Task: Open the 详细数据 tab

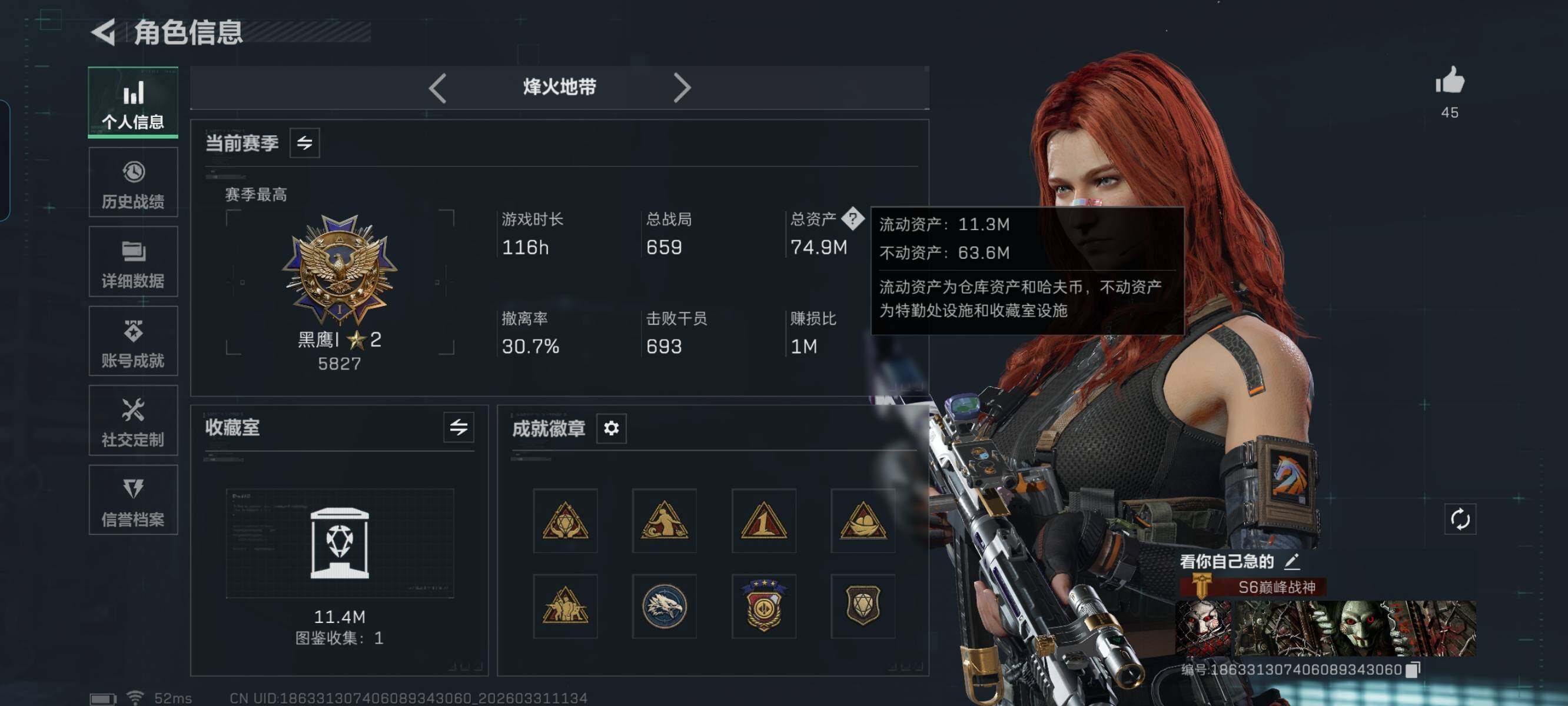Action: pyautogui.click(x=133, y=262)
